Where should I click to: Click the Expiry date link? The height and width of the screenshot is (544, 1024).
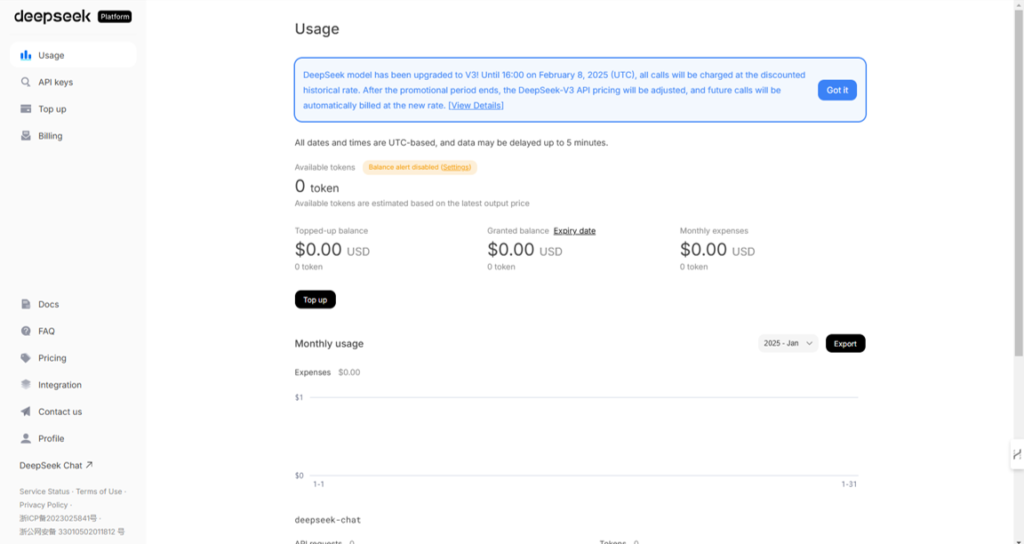pyautogui.click(x=574, y=231)
